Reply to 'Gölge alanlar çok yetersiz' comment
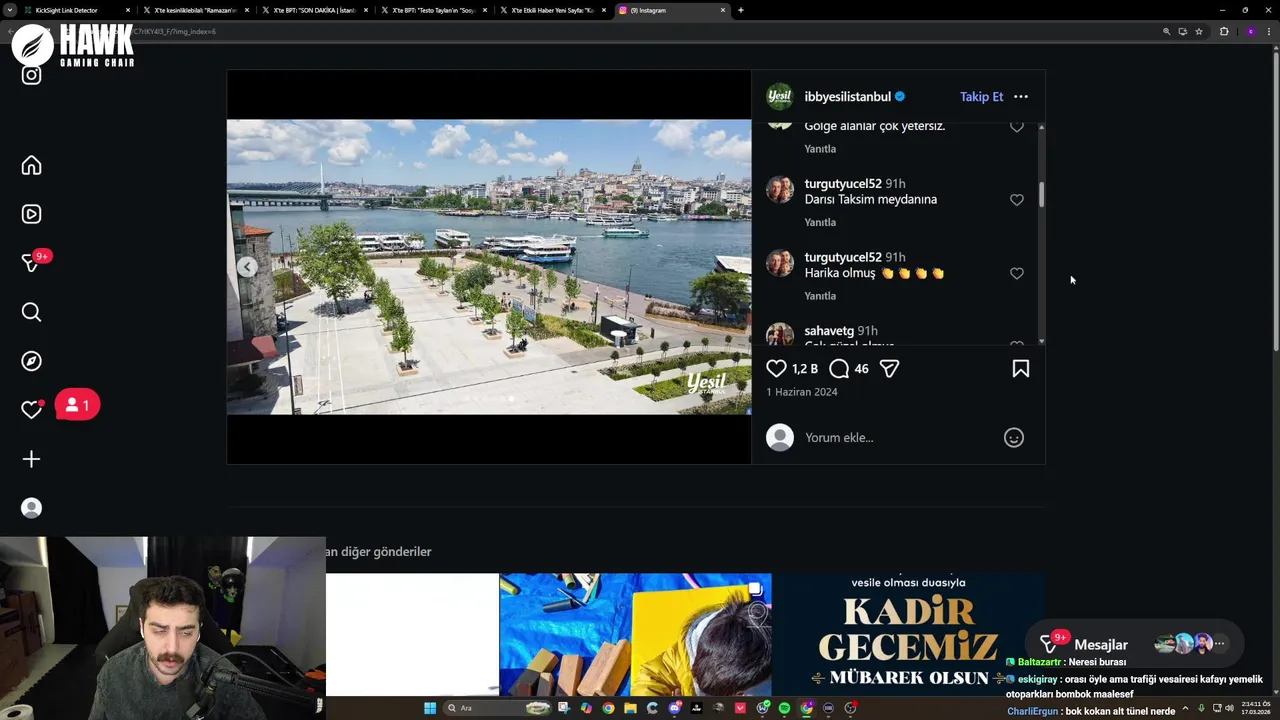The image size is (1280, 720). click(x=820, y=149)
